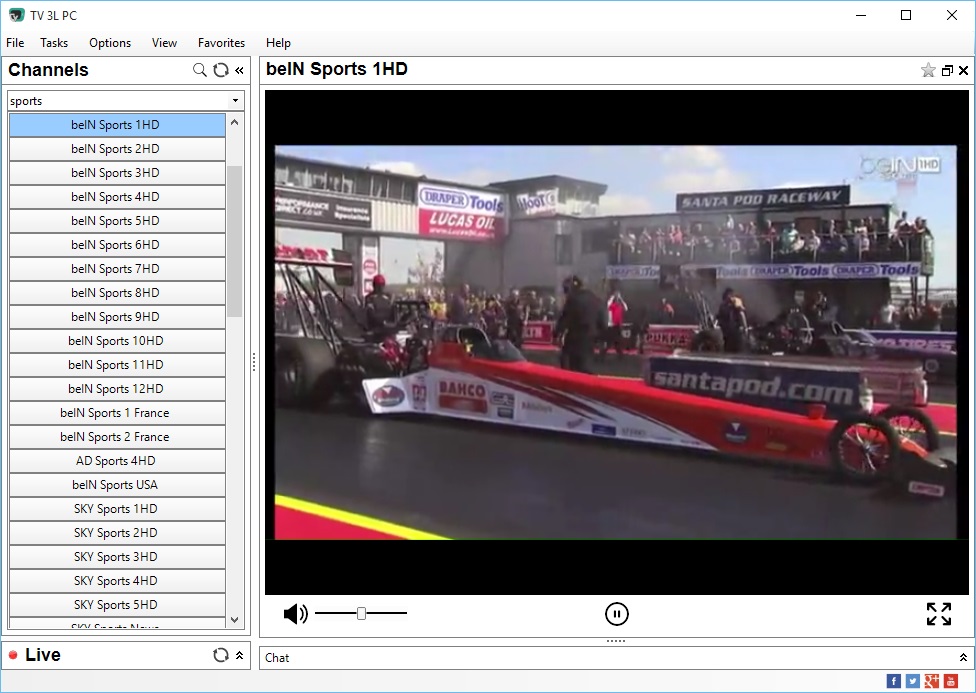Open the sports category dropdown

[235, 101]
